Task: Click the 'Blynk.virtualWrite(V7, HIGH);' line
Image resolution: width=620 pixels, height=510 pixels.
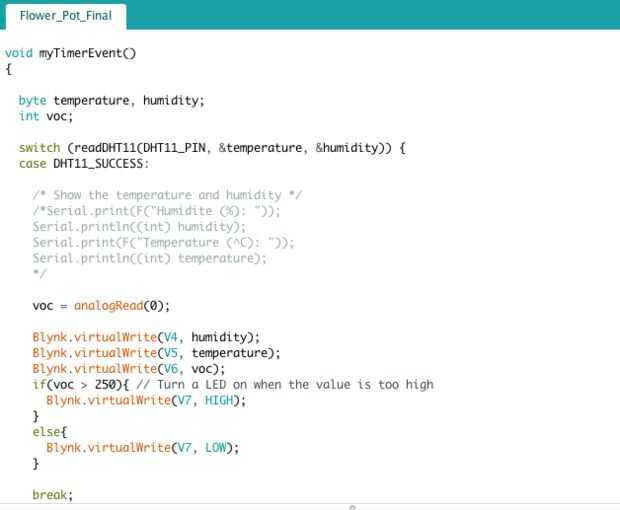Action: point(146,400)
